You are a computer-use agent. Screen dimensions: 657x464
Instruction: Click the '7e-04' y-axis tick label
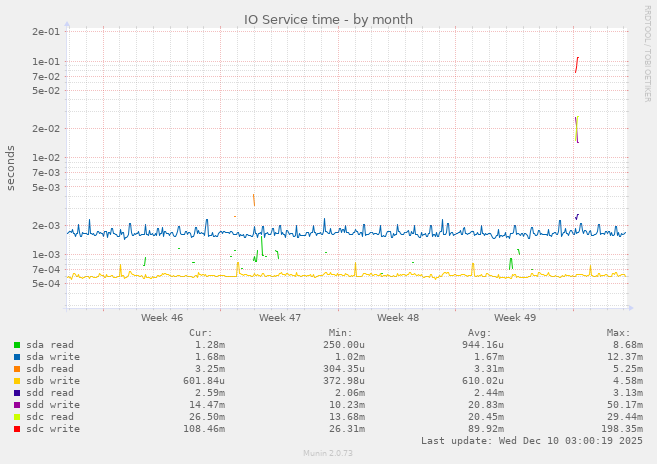pos(46,270)
